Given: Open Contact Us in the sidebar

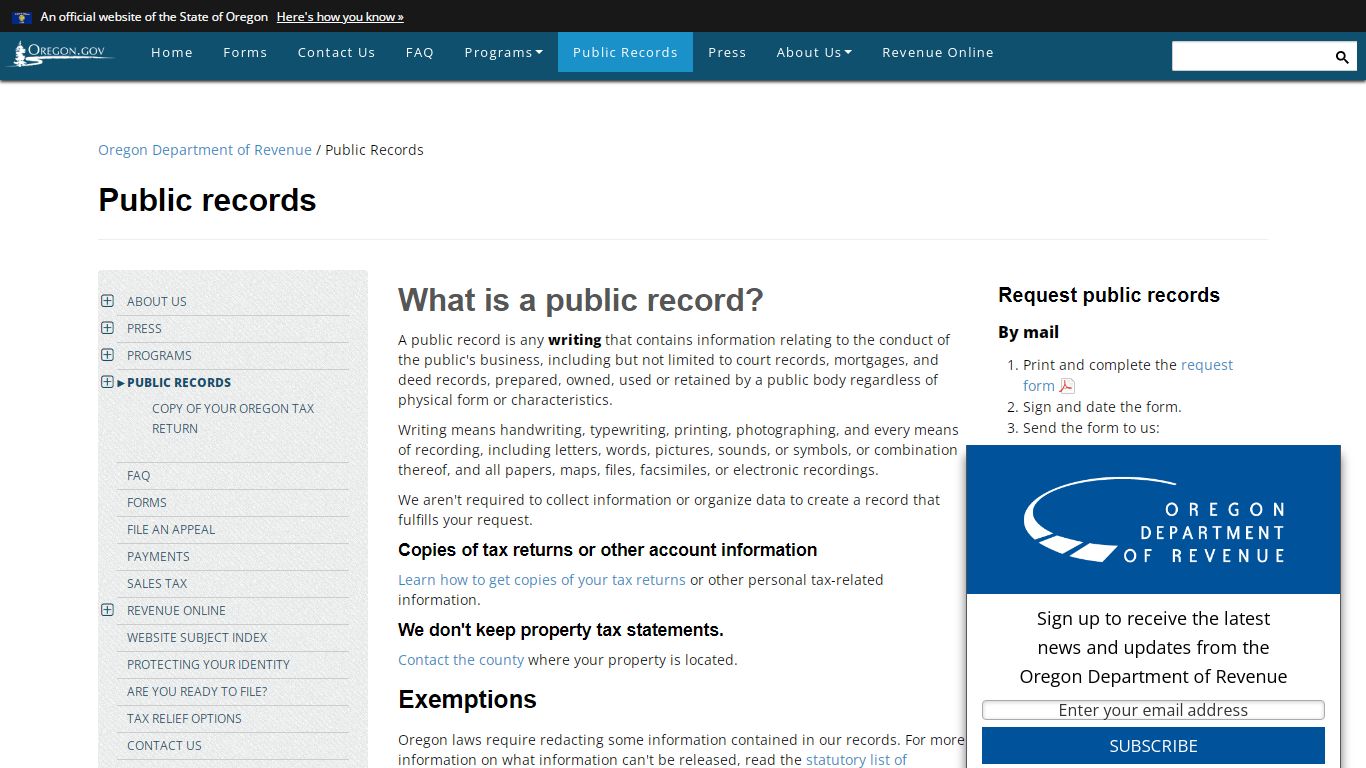Looking at the screenshot, I should pyautogui.click(x=164, y=746).
